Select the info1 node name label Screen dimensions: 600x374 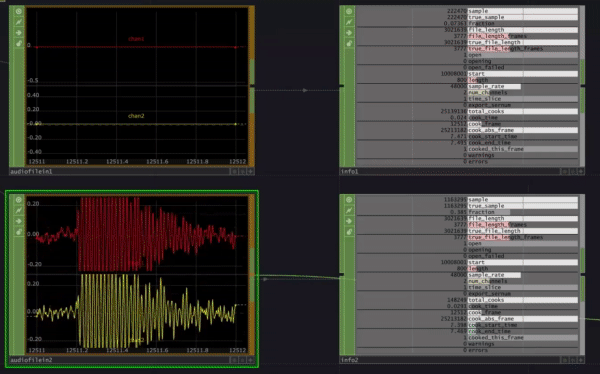tap(349, 171)
